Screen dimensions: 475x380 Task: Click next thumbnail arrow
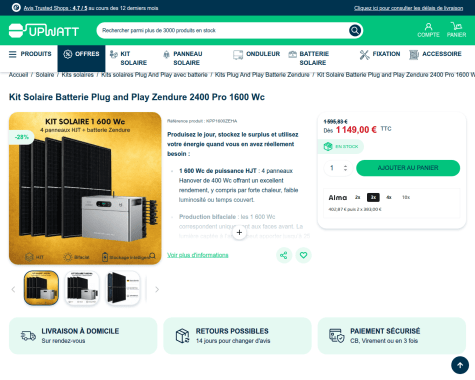coord(157,289)
